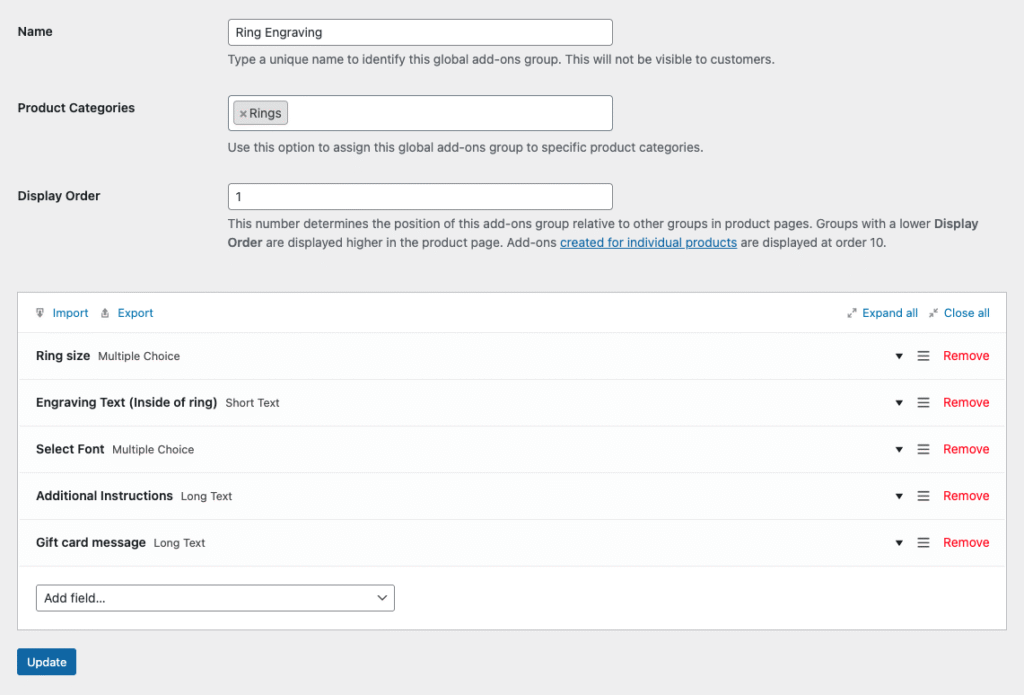Remove the Select Font field
1024x695 pixels.
(966, 450)
